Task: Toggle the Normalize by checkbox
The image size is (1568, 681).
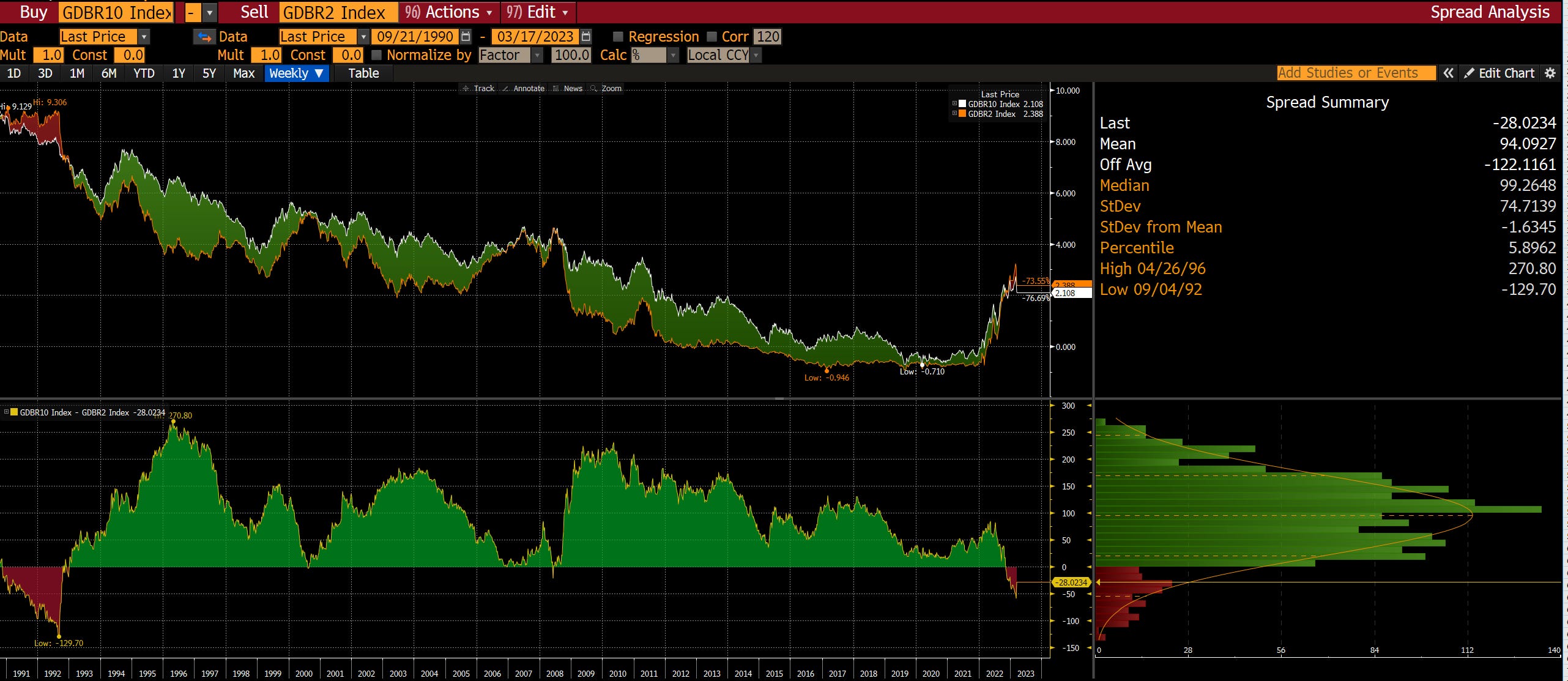Action: click(x=377, y=55)
